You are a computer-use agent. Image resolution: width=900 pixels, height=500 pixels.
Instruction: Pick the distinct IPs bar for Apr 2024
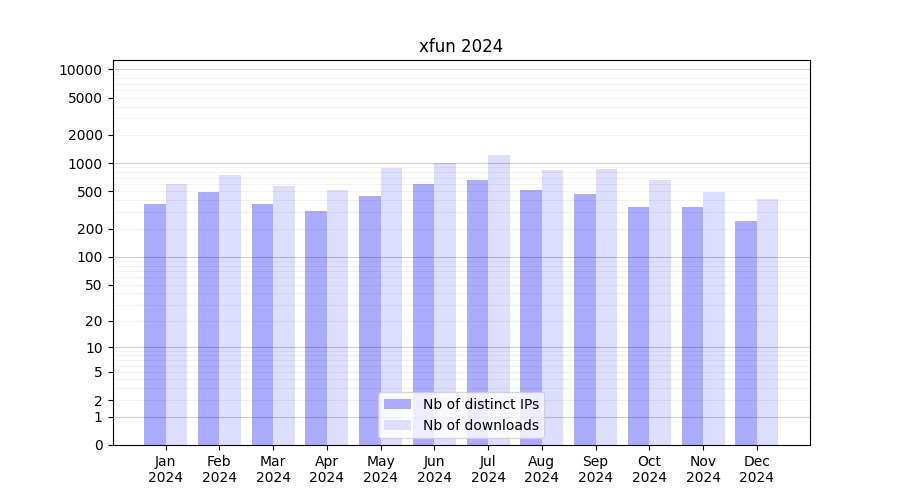pyautogui.click(x=316, y=328)
